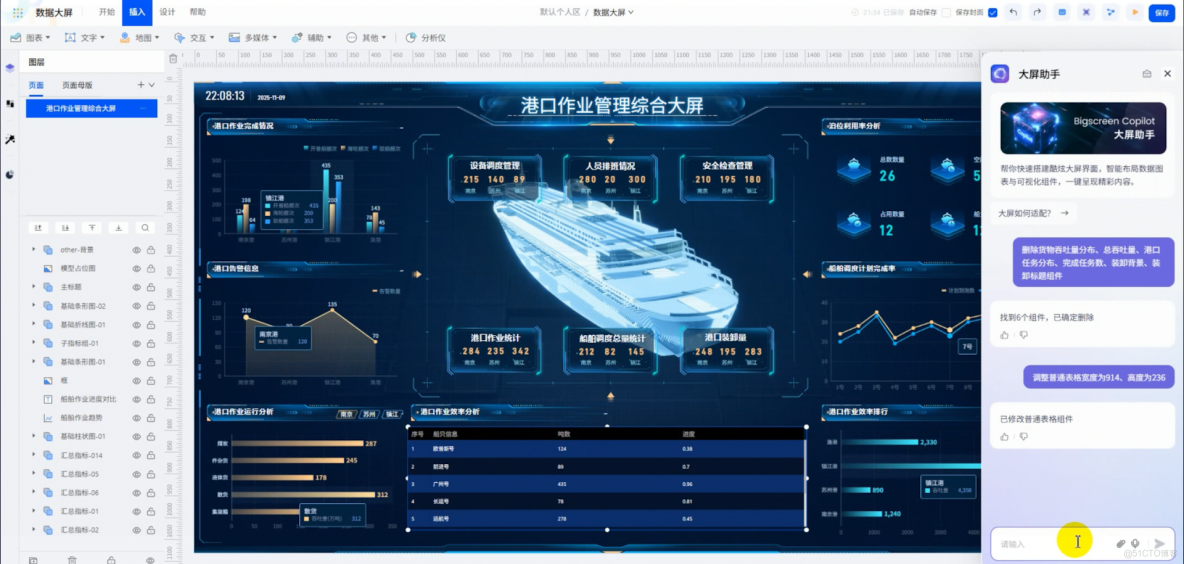The width and height of the screenshot is (1184, 564).
Task: Hide the 船舶作业趋势 layer
Action: pyautogui.click(x=137, y=418)
